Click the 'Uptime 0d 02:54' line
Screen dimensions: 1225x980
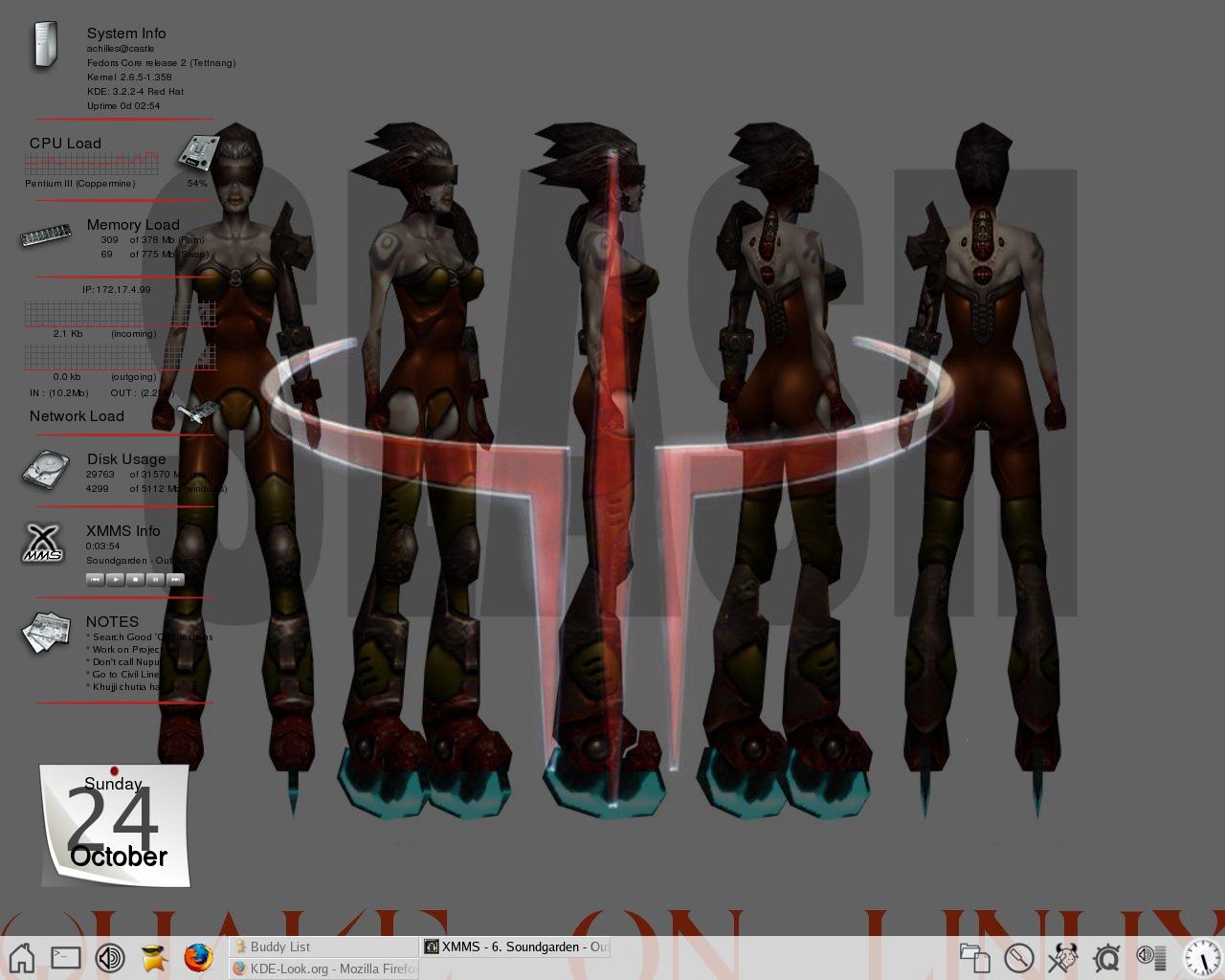(123, 105)
